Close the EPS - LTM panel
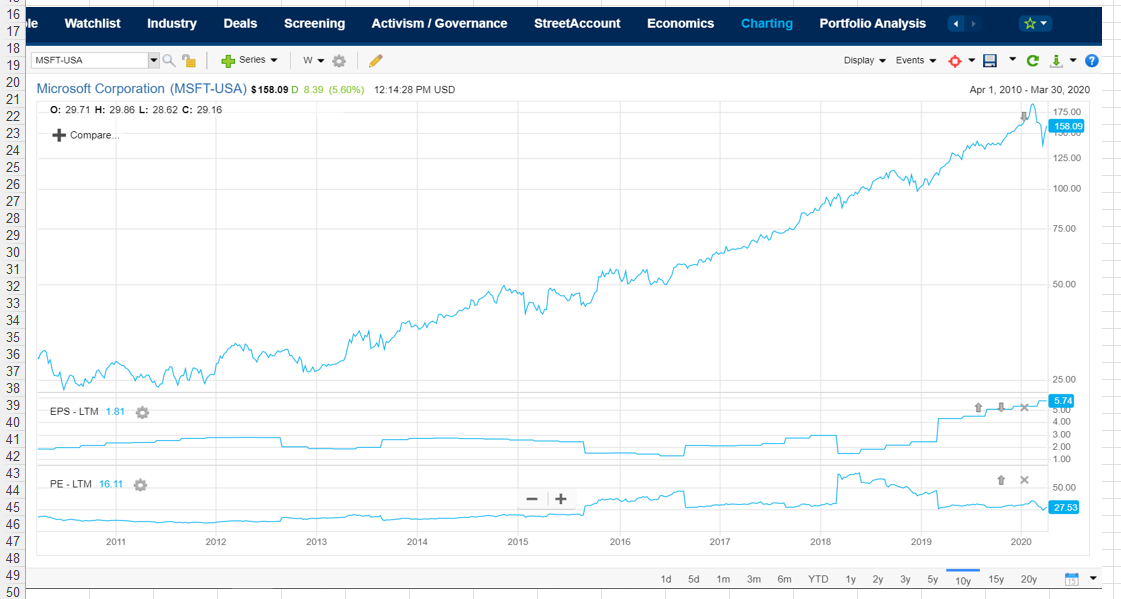Image resolution: width=1121 pixels, height=599 pixels. (1024, 407)
